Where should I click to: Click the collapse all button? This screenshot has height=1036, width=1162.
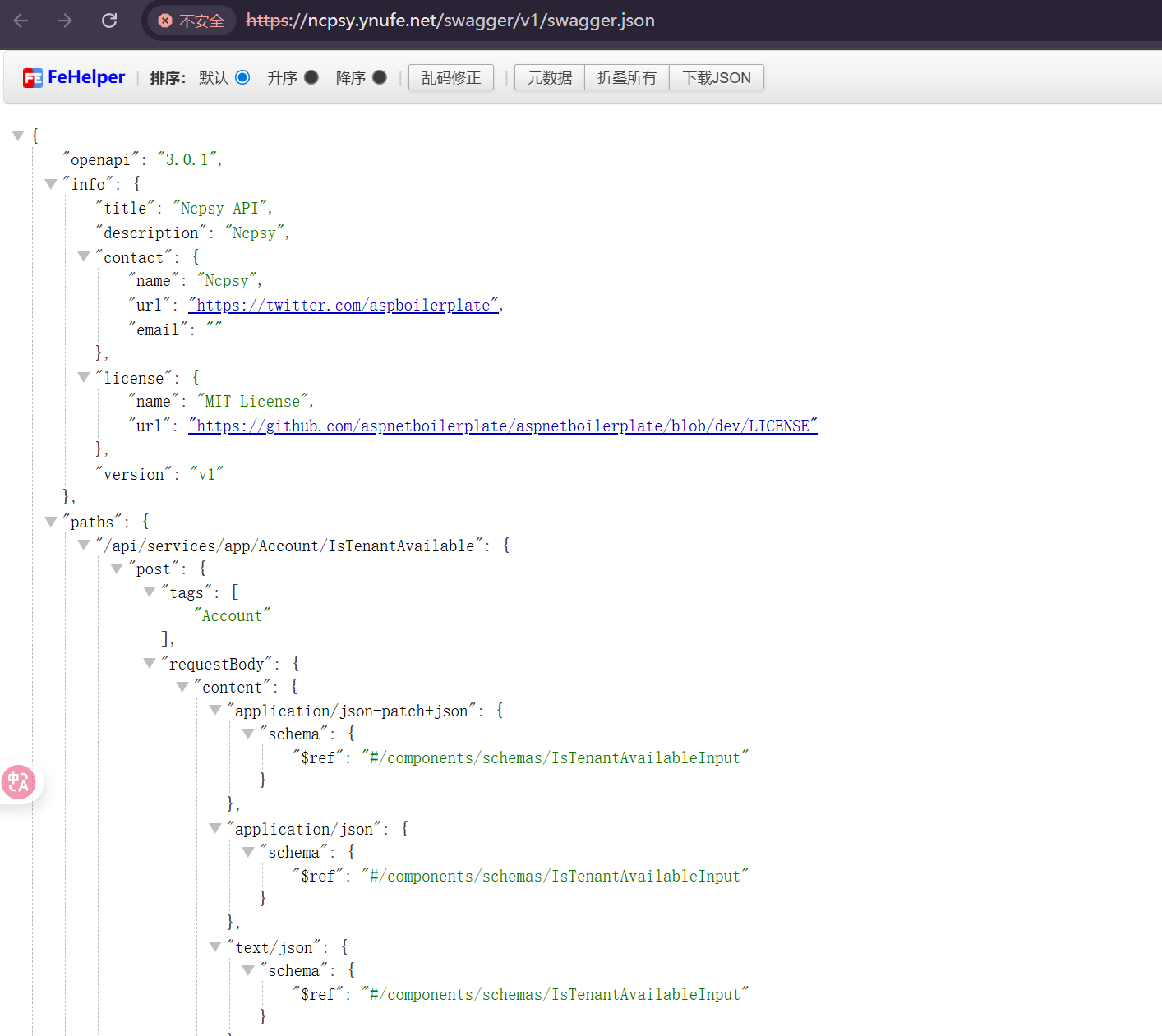click(x=626, y=77)
